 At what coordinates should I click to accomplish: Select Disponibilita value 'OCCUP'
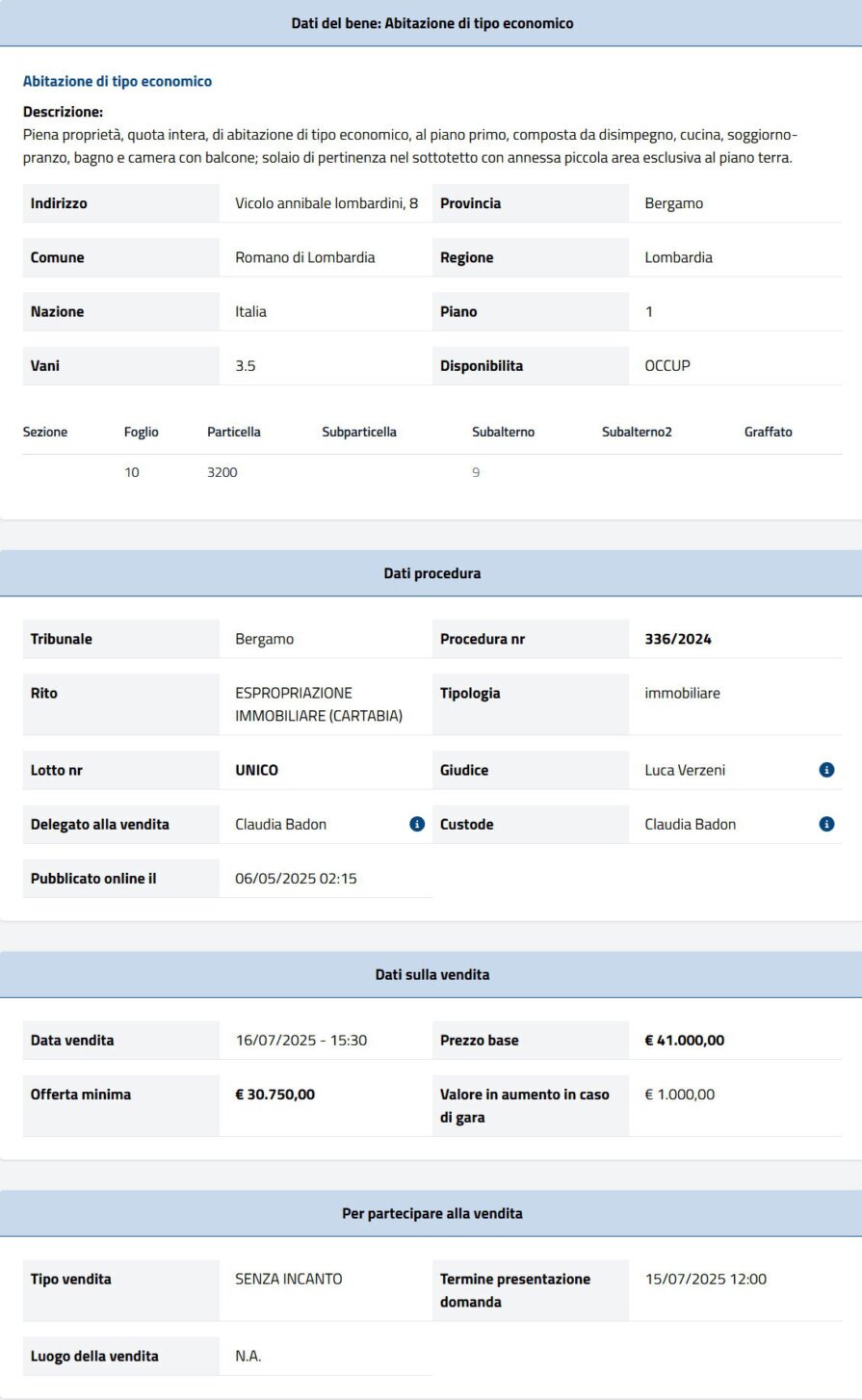[x=667, y=365]
